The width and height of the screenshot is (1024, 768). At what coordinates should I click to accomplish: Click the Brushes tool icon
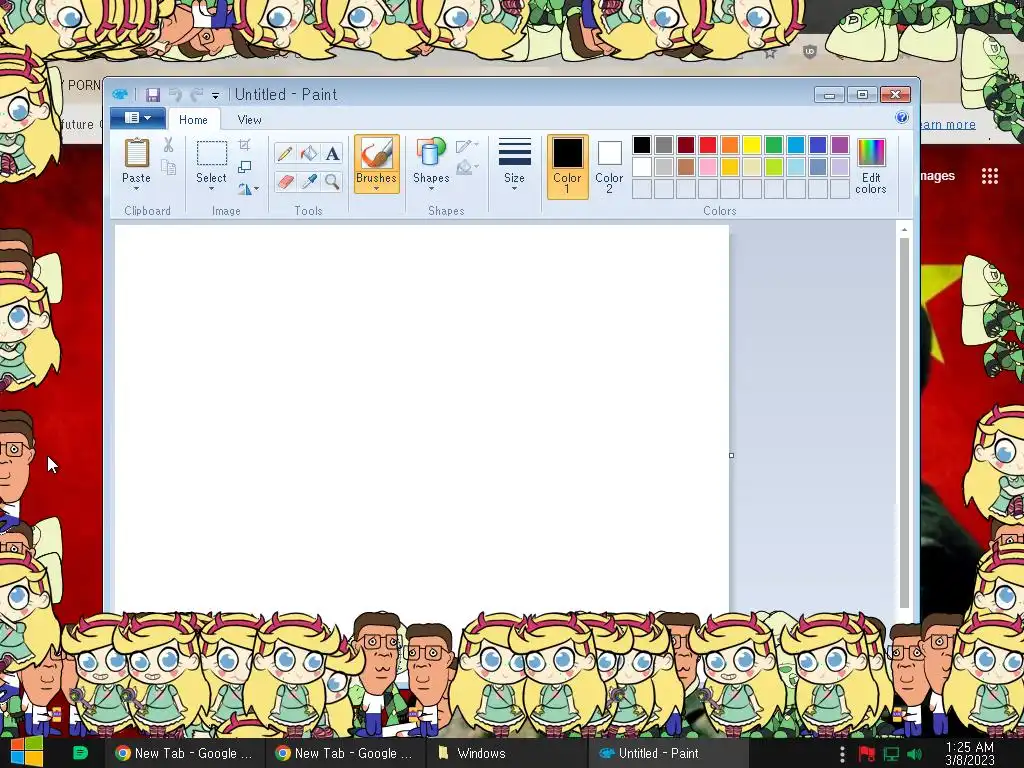(376, 154)
